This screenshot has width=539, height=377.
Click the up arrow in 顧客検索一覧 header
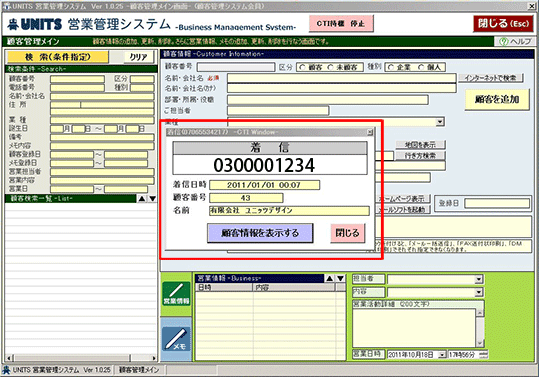coord(142,199)
